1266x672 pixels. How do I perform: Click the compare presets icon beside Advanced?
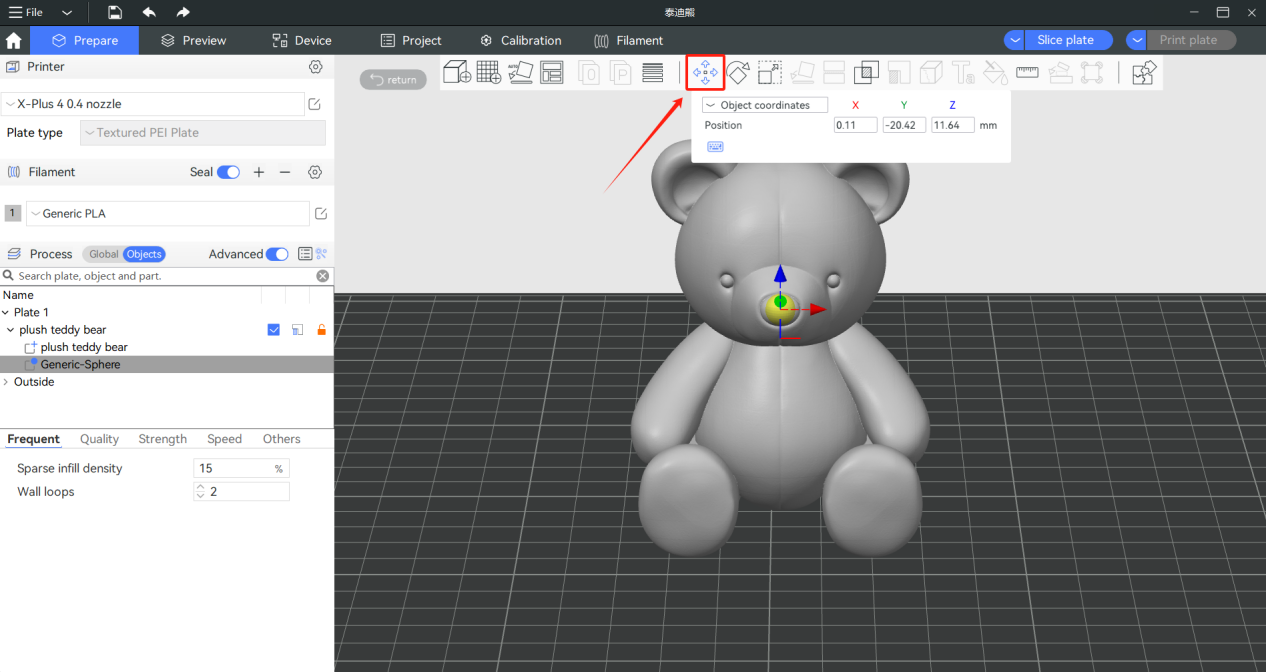point(322,254)
